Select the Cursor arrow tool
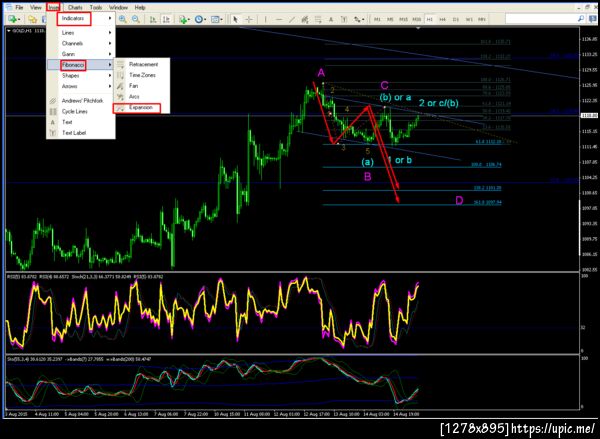This screenshot has width=600, height=439. point(235,19)
